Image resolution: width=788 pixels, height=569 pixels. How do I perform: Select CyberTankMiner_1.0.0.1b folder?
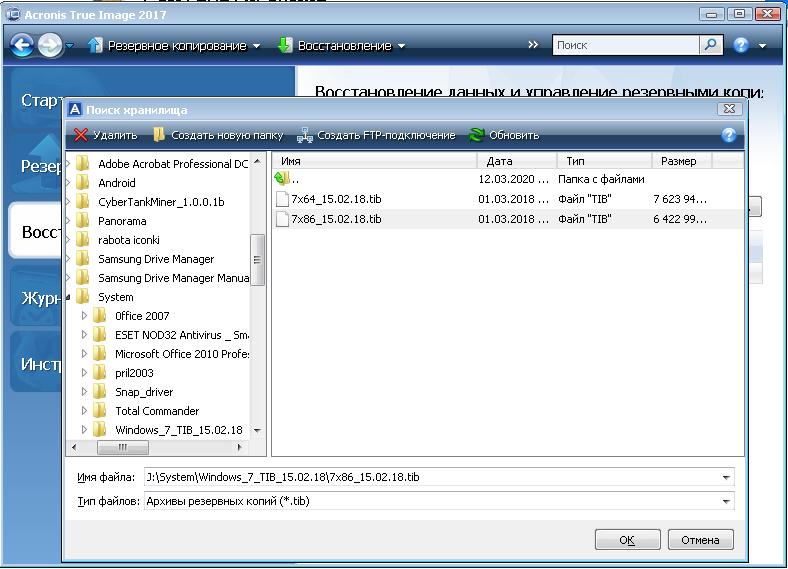pyautogui.click(x=150, y=202)
